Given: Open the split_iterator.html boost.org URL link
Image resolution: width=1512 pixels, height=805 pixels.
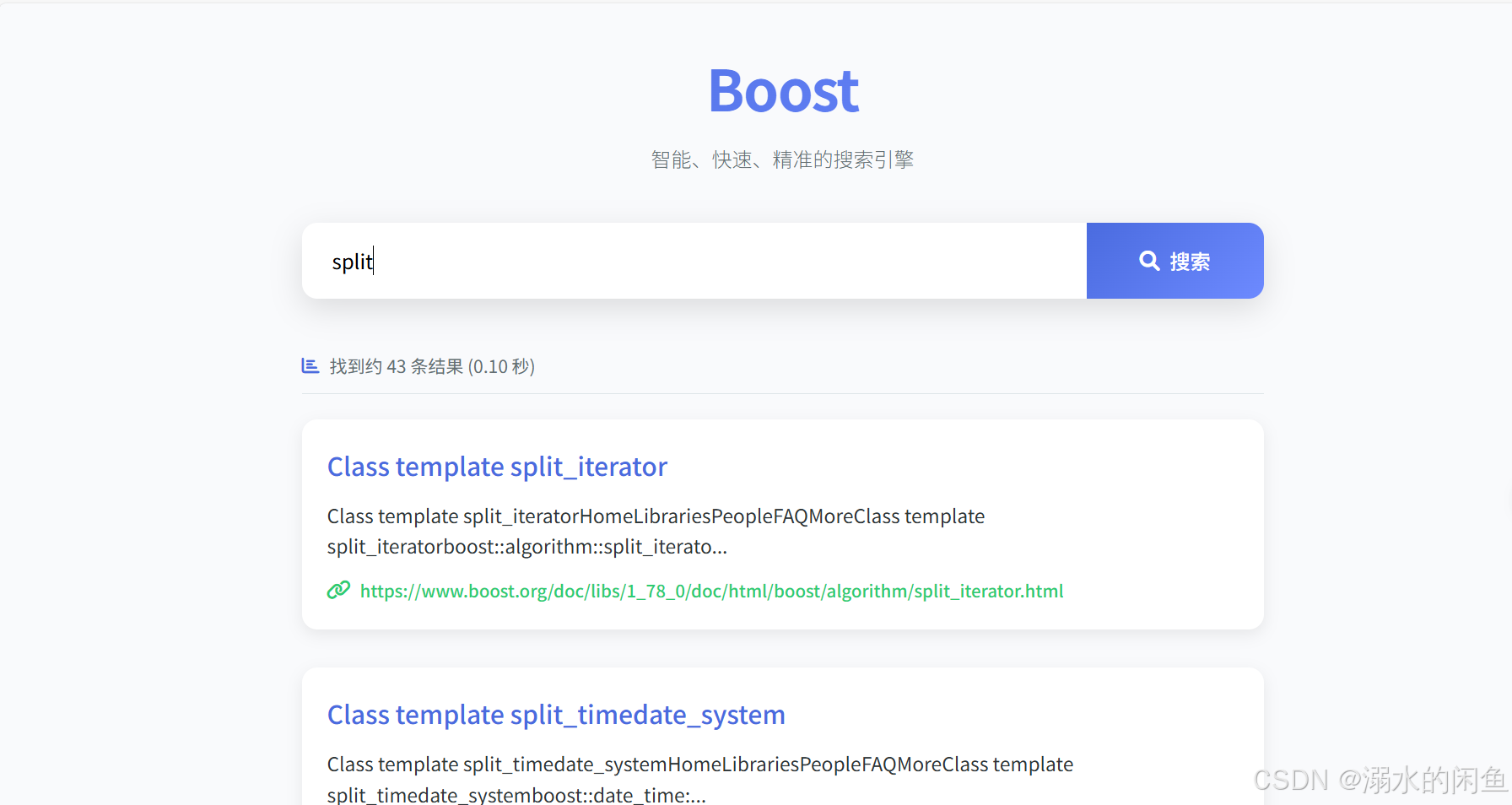Looking at the screenshot, I should pyautogui.click(x=711, y=591).
